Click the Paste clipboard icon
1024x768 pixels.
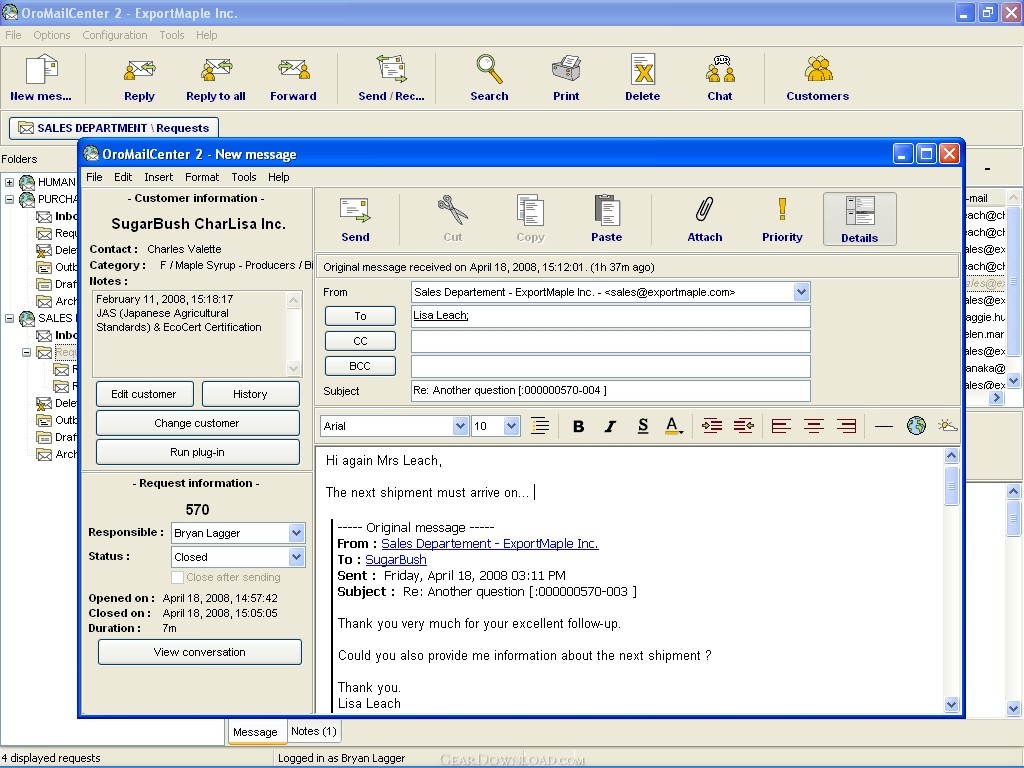pos(607,219)
